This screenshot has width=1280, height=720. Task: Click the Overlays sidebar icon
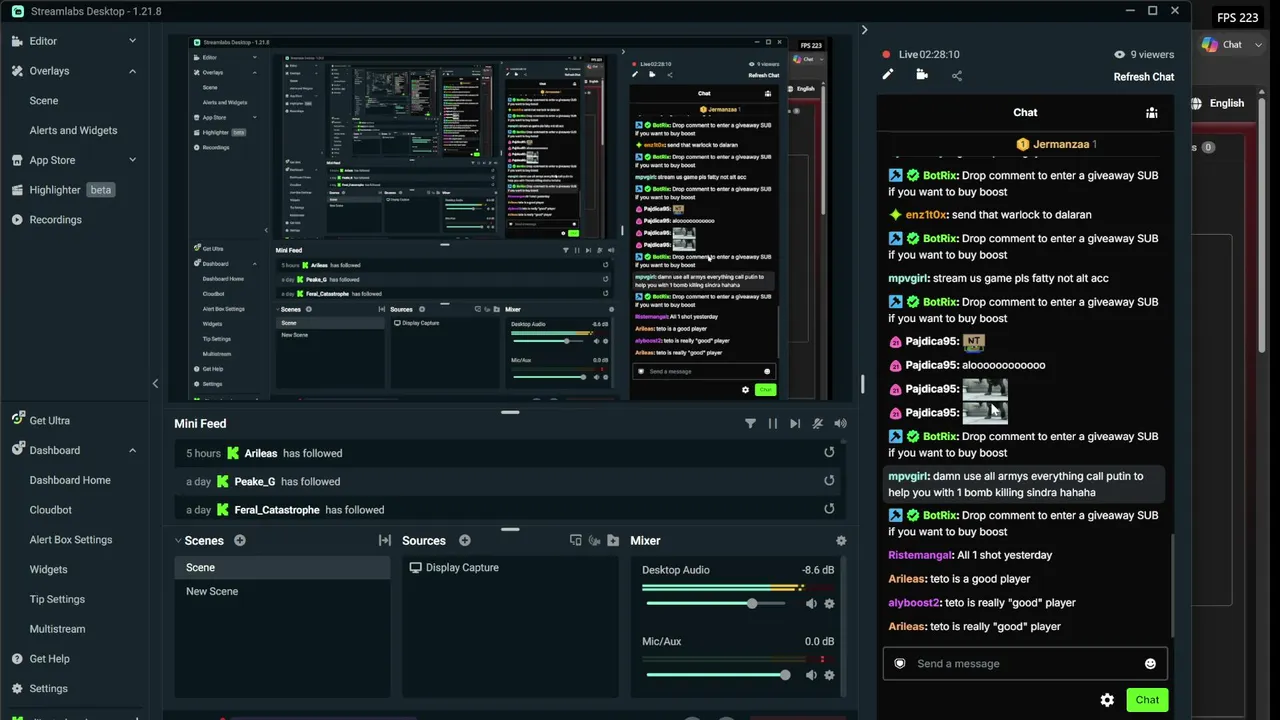(17, 71)
